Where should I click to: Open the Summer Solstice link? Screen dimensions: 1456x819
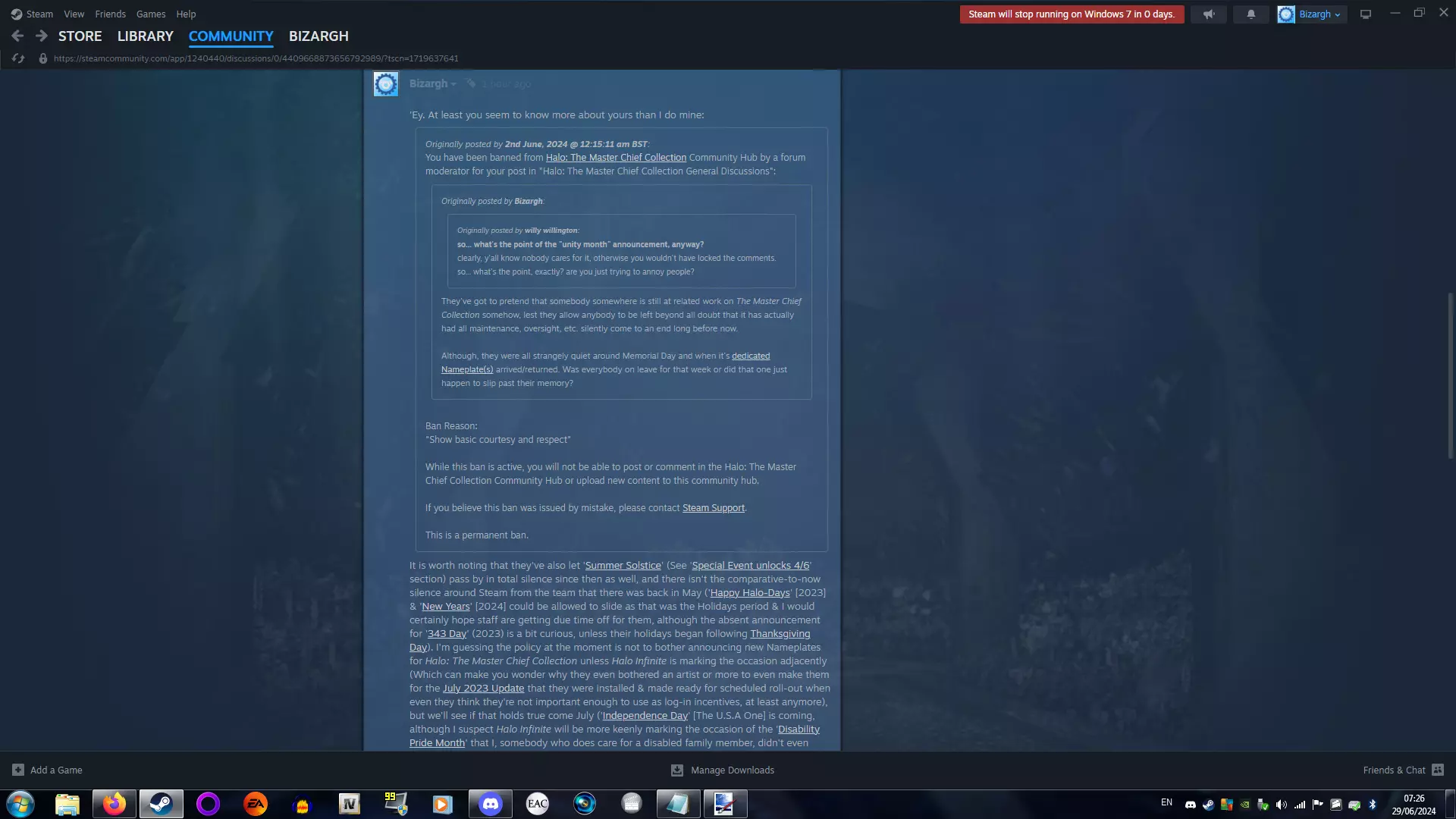pos(623,566)
